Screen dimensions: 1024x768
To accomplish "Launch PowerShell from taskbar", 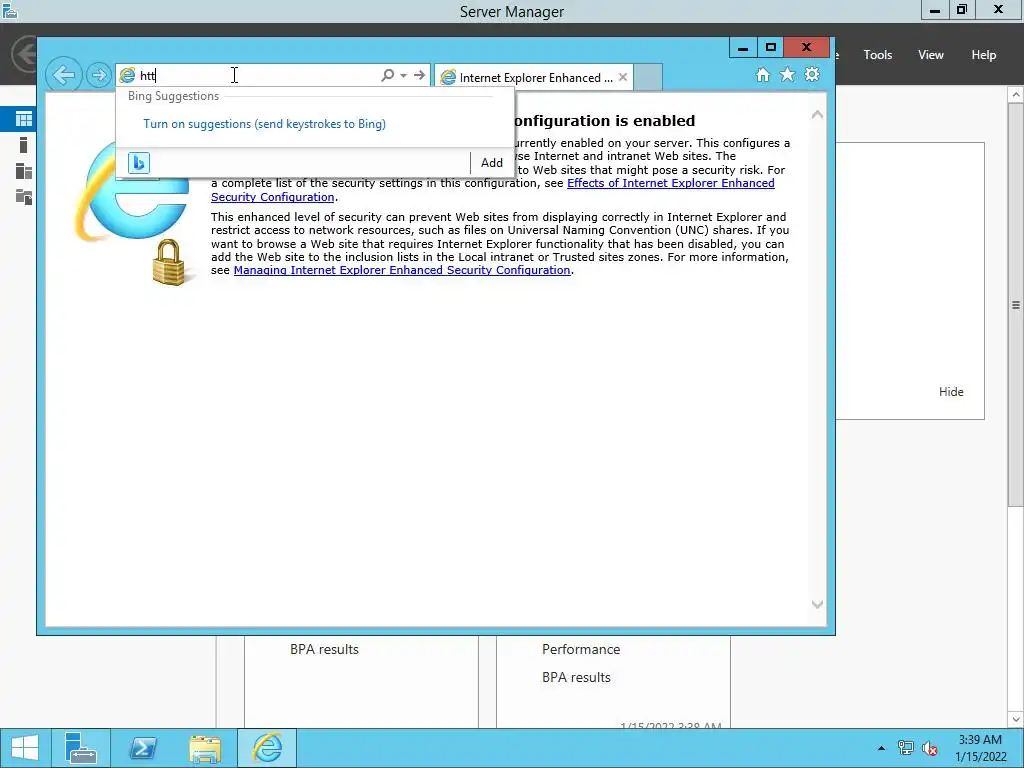I will pyautogui.click(x=142, y=748).
